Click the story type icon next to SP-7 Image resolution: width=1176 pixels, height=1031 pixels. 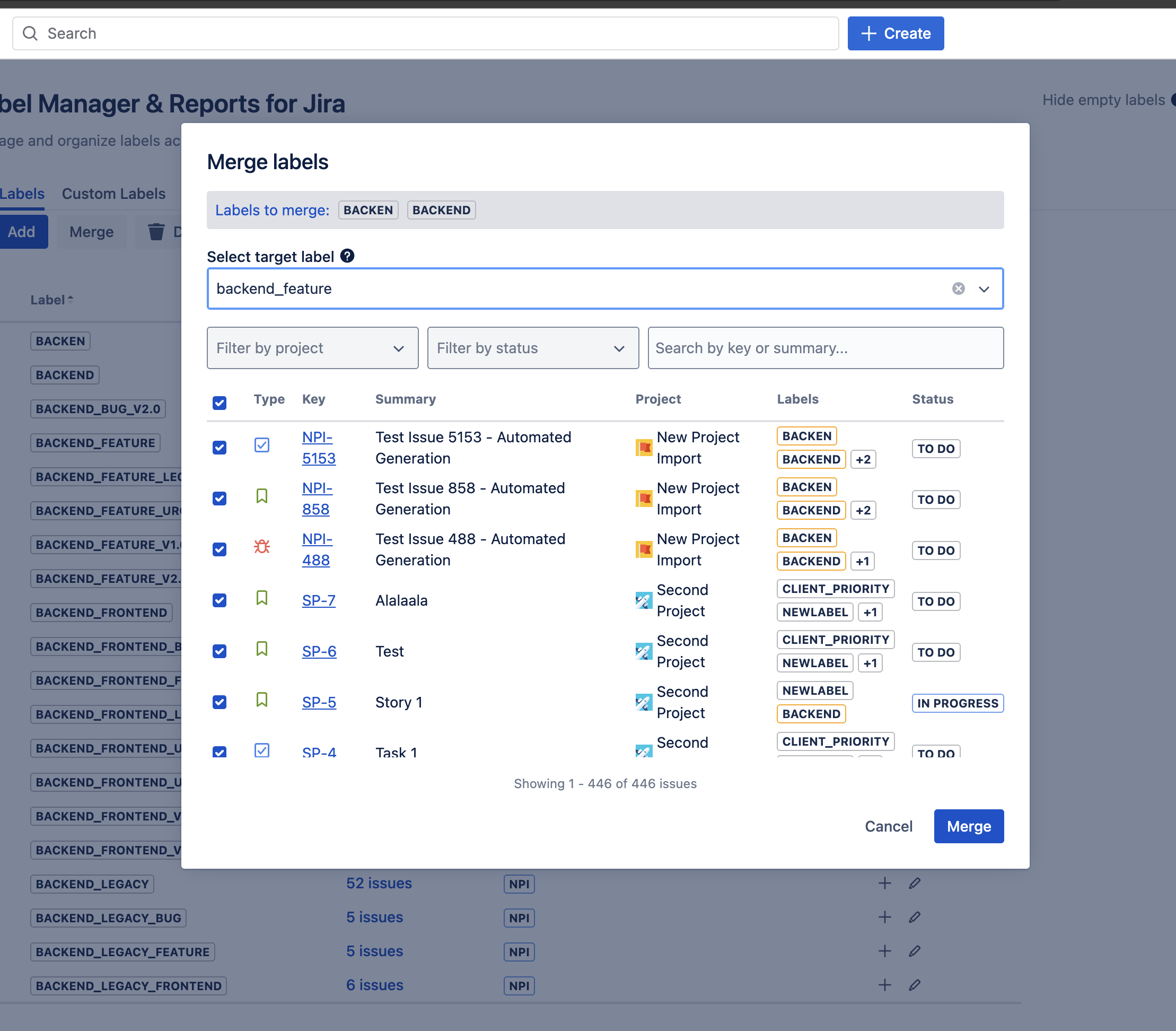[261, 598]
